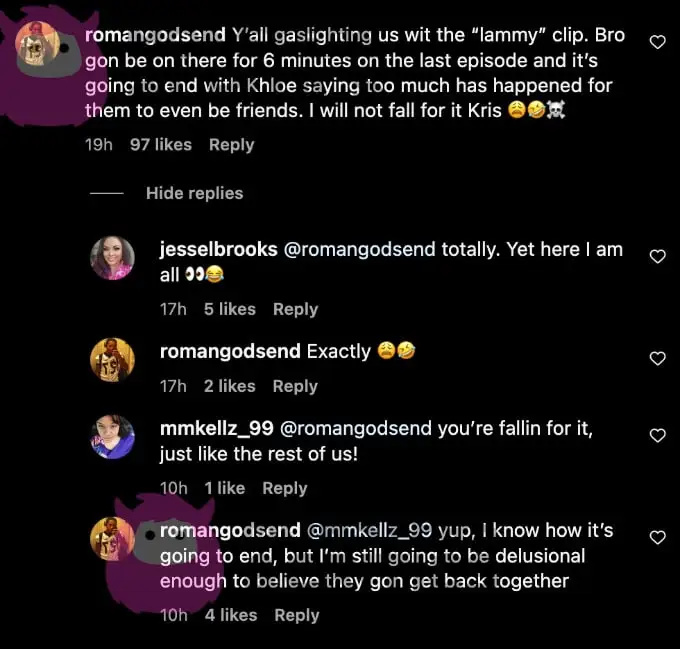Open mmkellz_99 username link
The height and width of the screenshot is (649, 680).
(x=217, y=429)
